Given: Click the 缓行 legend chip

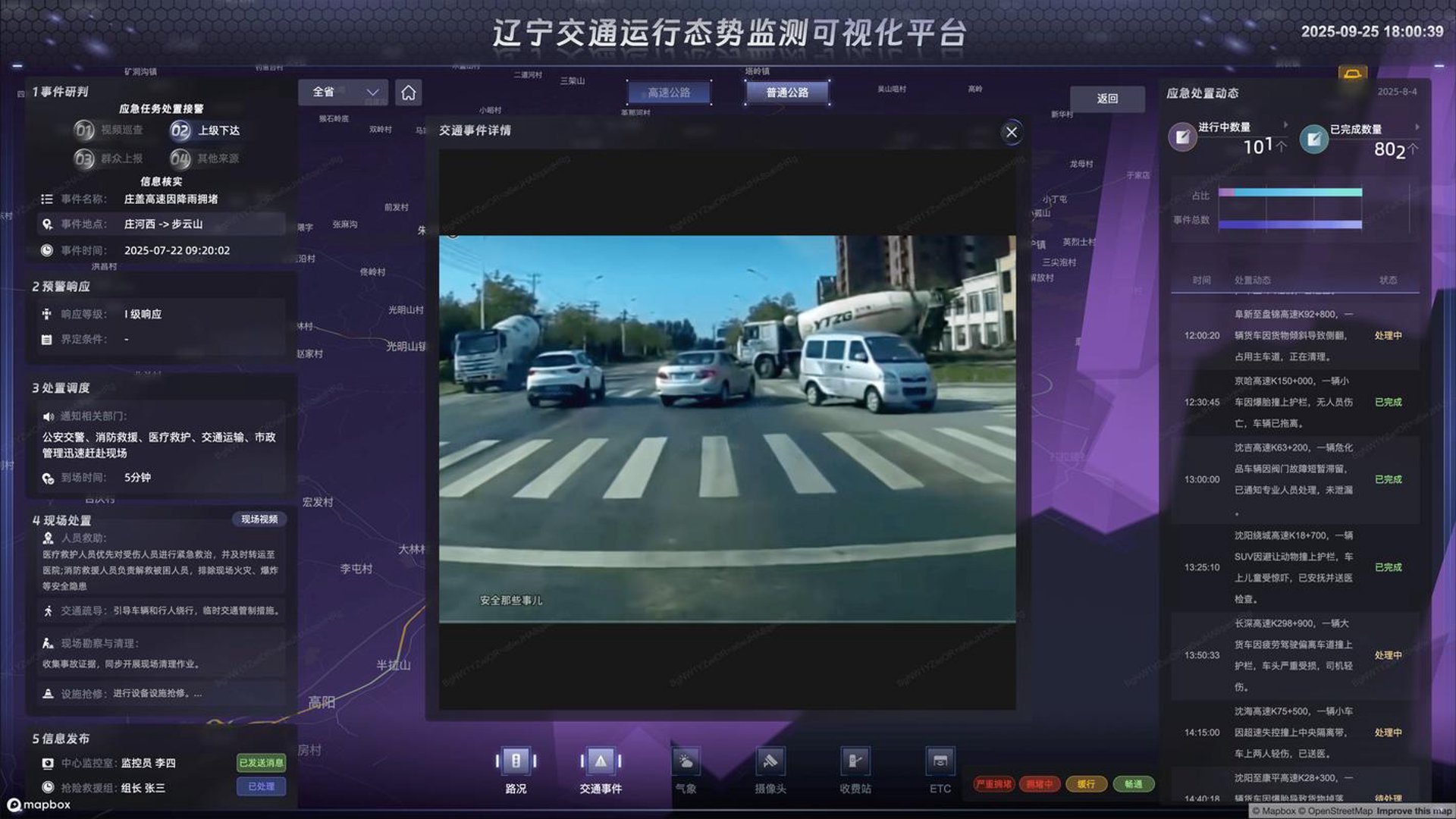Looking at the screenshot, I should coord(1086,784).
